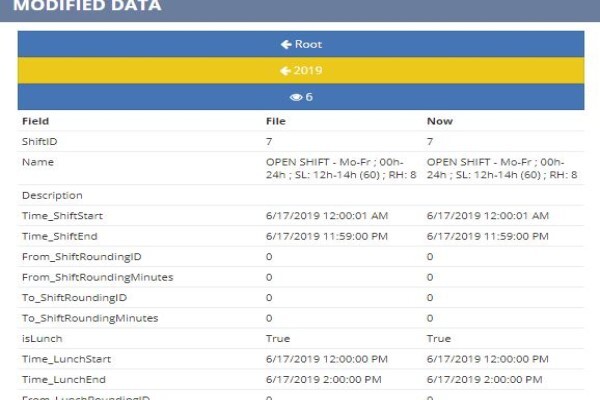Click the Now OPEN SHIFT name value
The height and width of the screenshot is (400, 600).
502,168
